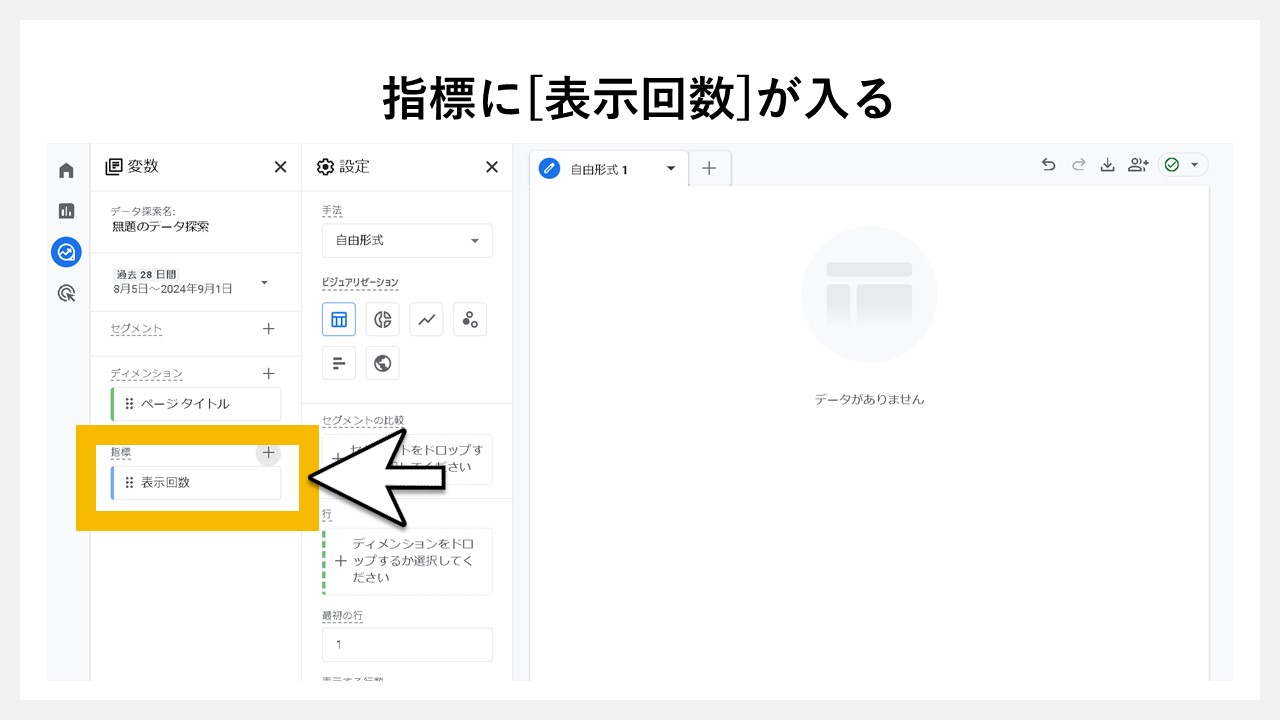Add a segment with the plus button
The image size is (1280, 720).
(x=268, y=328)
